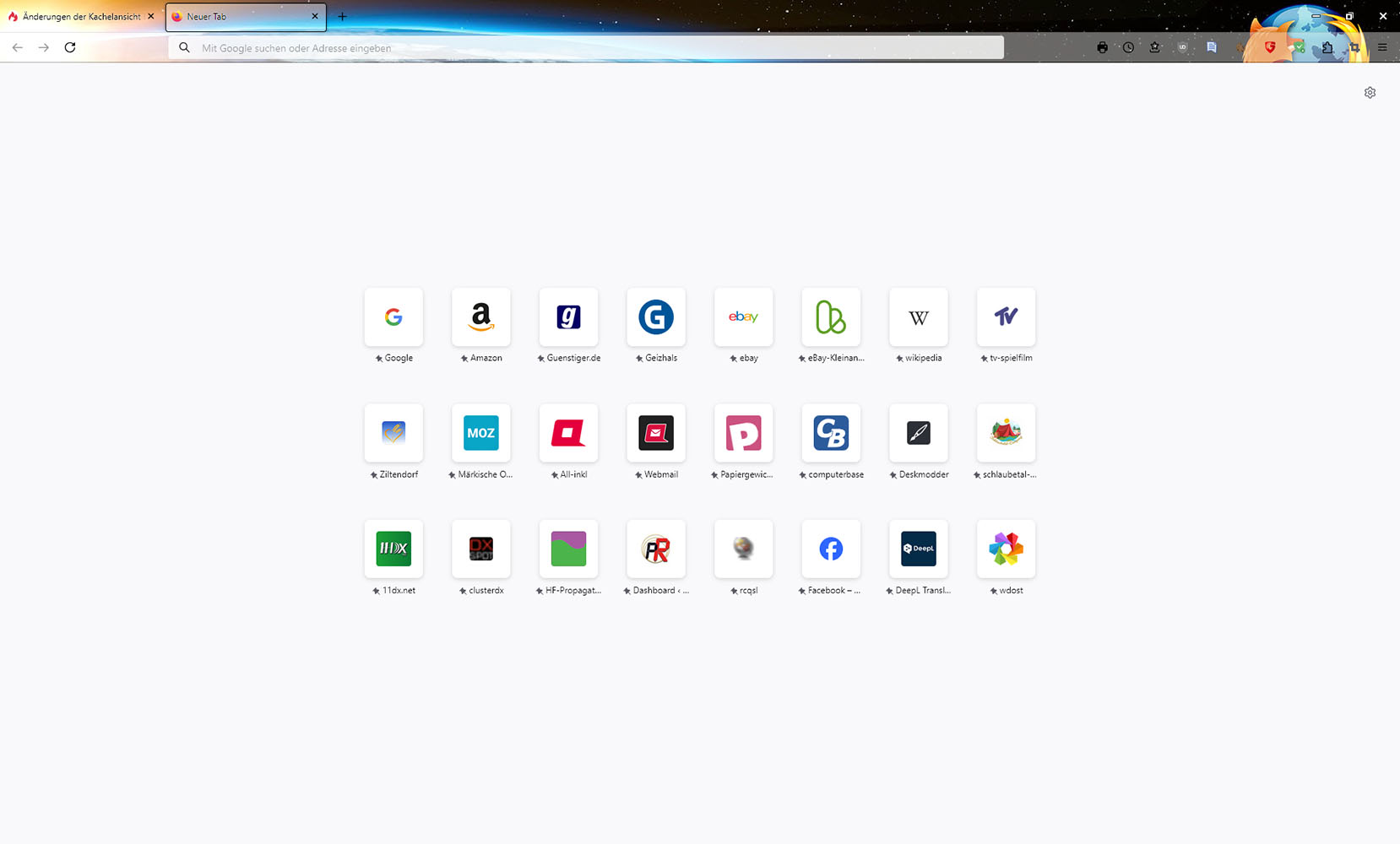This screenshot has height=844, width=1400.
Task: Open the Google shortcut tile
Action: [x=393, y=317]
